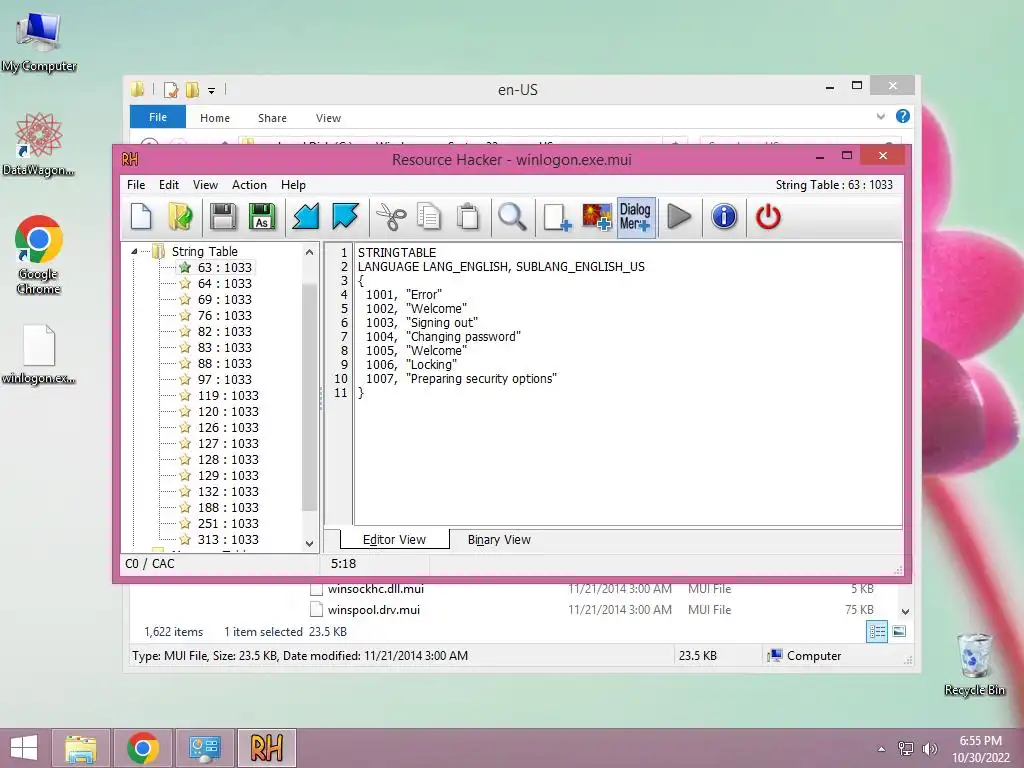
Task: Open the Resource Hacker View menu
Action: coord(205,185)
